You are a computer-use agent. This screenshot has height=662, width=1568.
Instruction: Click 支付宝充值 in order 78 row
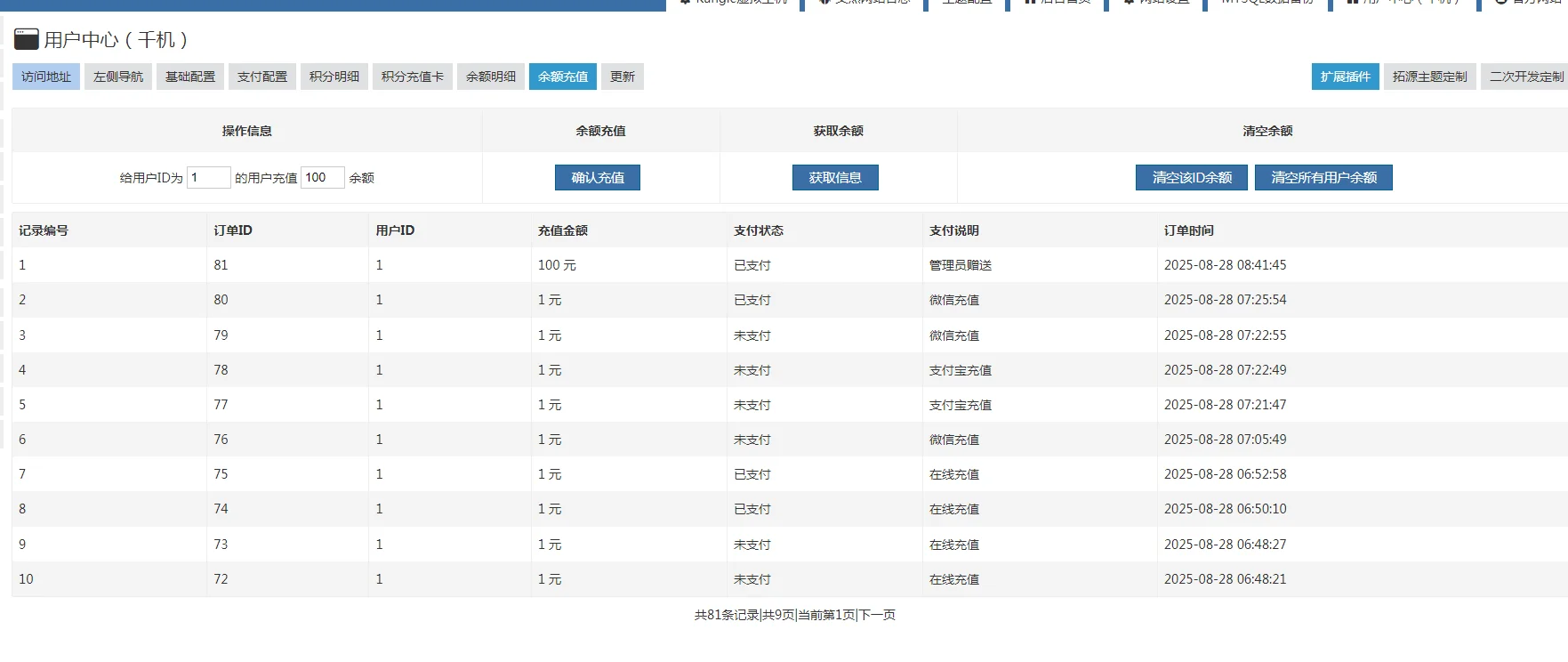[x=961, y=370]
